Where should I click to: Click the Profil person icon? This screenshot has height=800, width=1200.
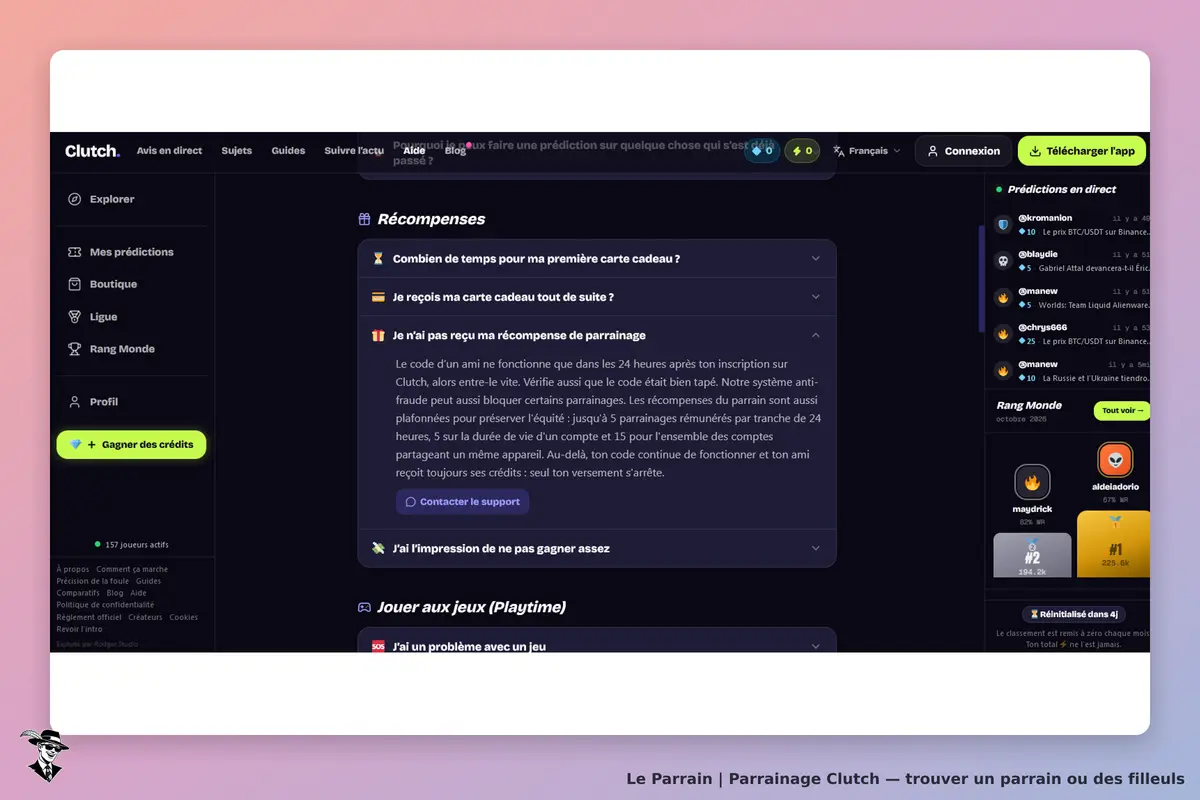coord(74,402)
